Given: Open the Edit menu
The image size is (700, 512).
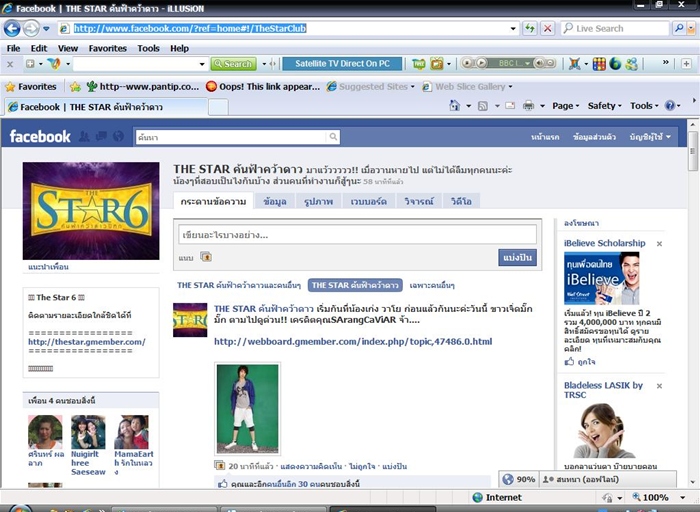Looking at the screenshot, I should 39,48.
